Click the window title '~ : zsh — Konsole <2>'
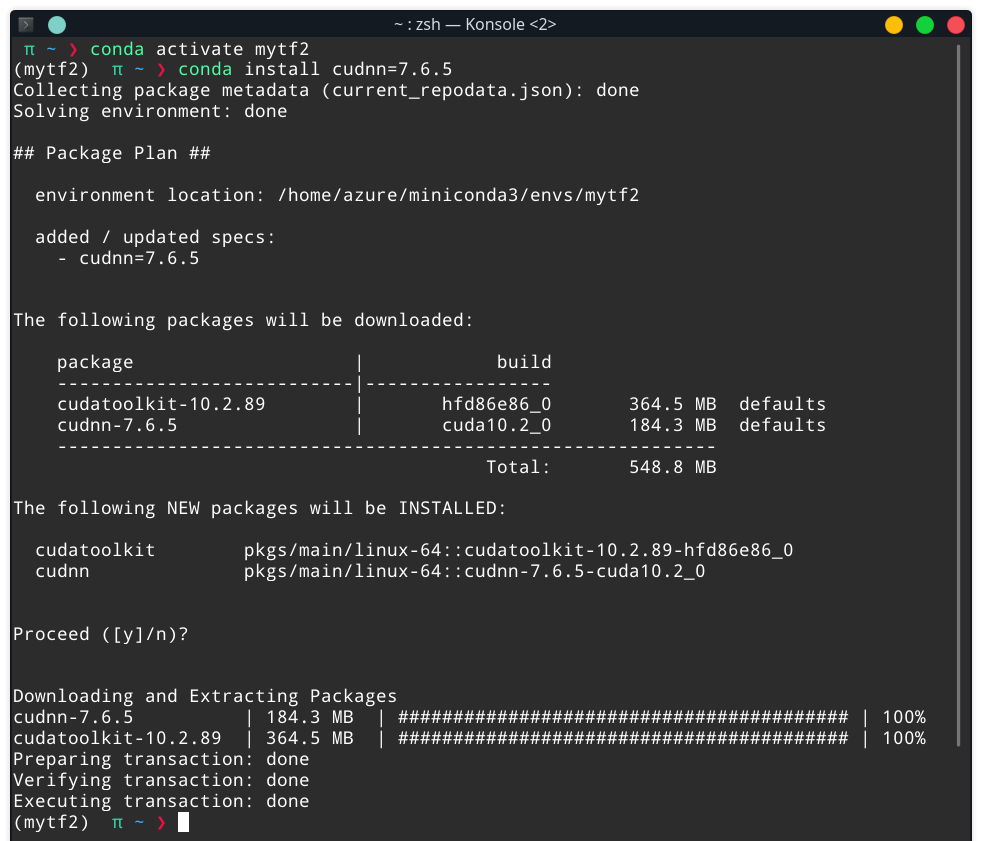 point(475,24)
